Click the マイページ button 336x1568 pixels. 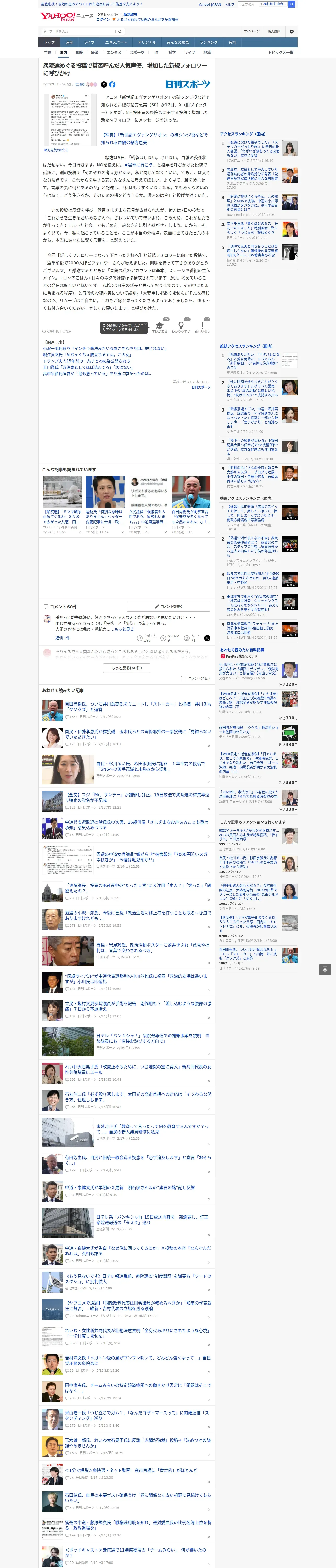[252, 32]
